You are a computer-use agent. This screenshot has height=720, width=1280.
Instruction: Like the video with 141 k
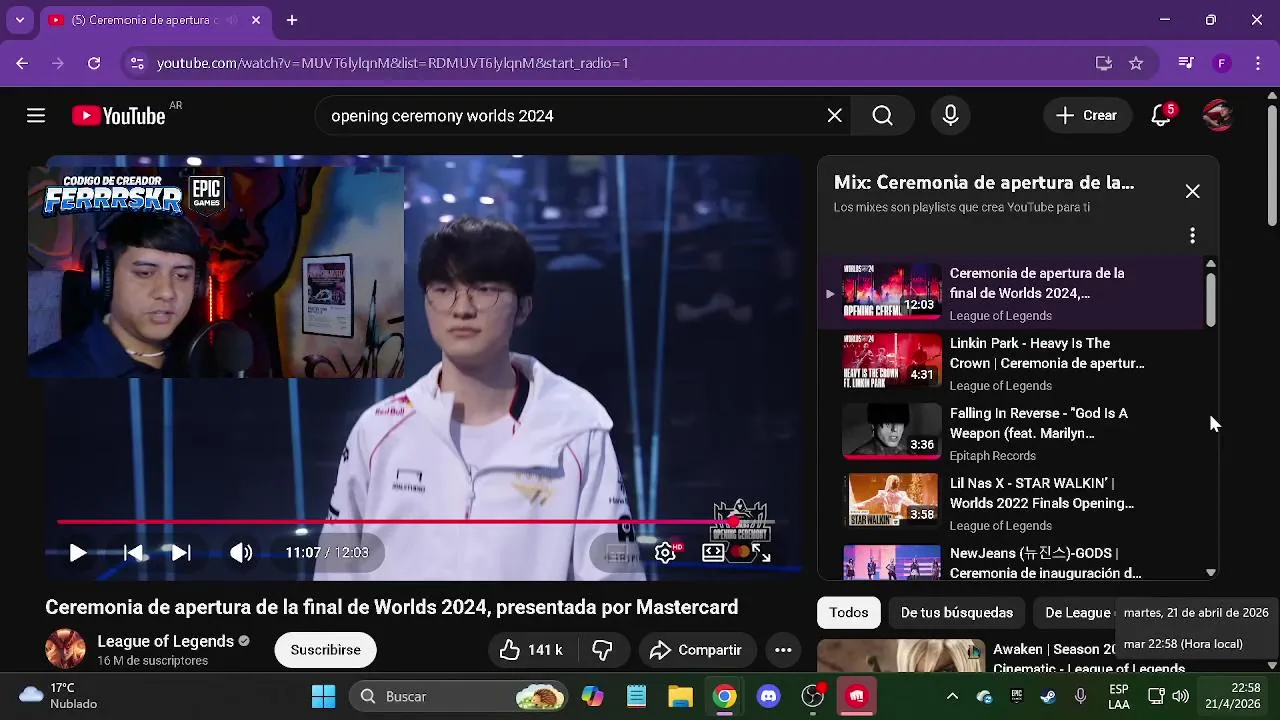point(532,650)
